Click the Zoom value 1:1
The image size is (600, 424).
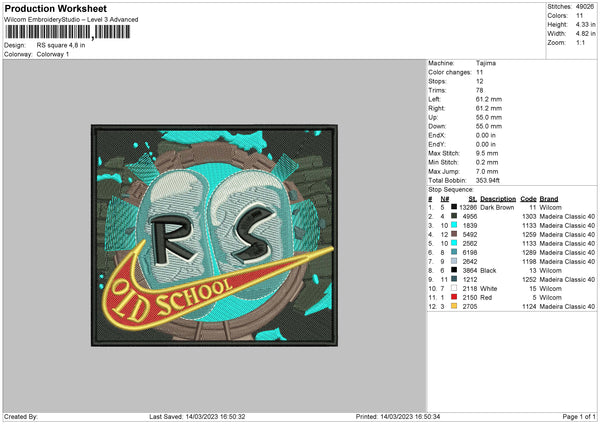[x=580, y=43]
